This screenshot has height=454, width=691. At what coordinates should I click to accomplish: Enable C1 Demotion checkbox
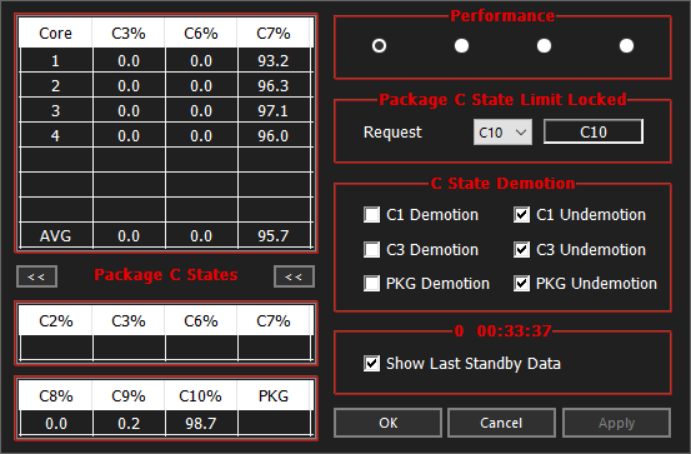372,215
